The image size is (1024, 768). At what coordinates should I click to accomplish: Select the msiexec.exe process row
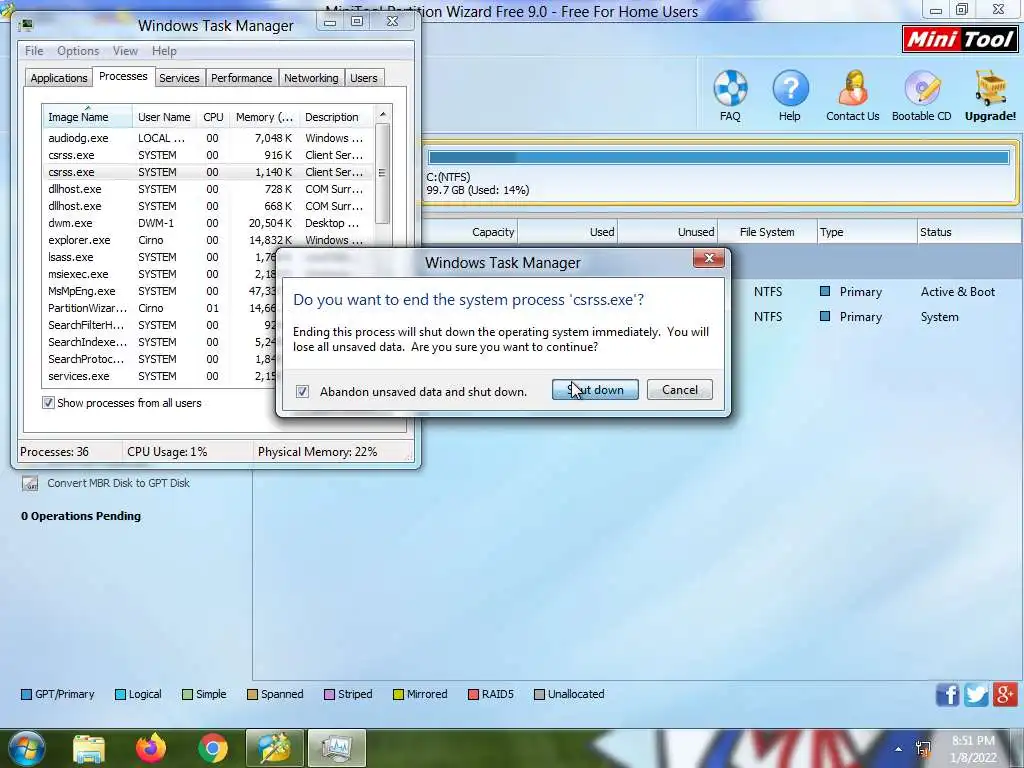pyautogui.click(x=160, y=274)
